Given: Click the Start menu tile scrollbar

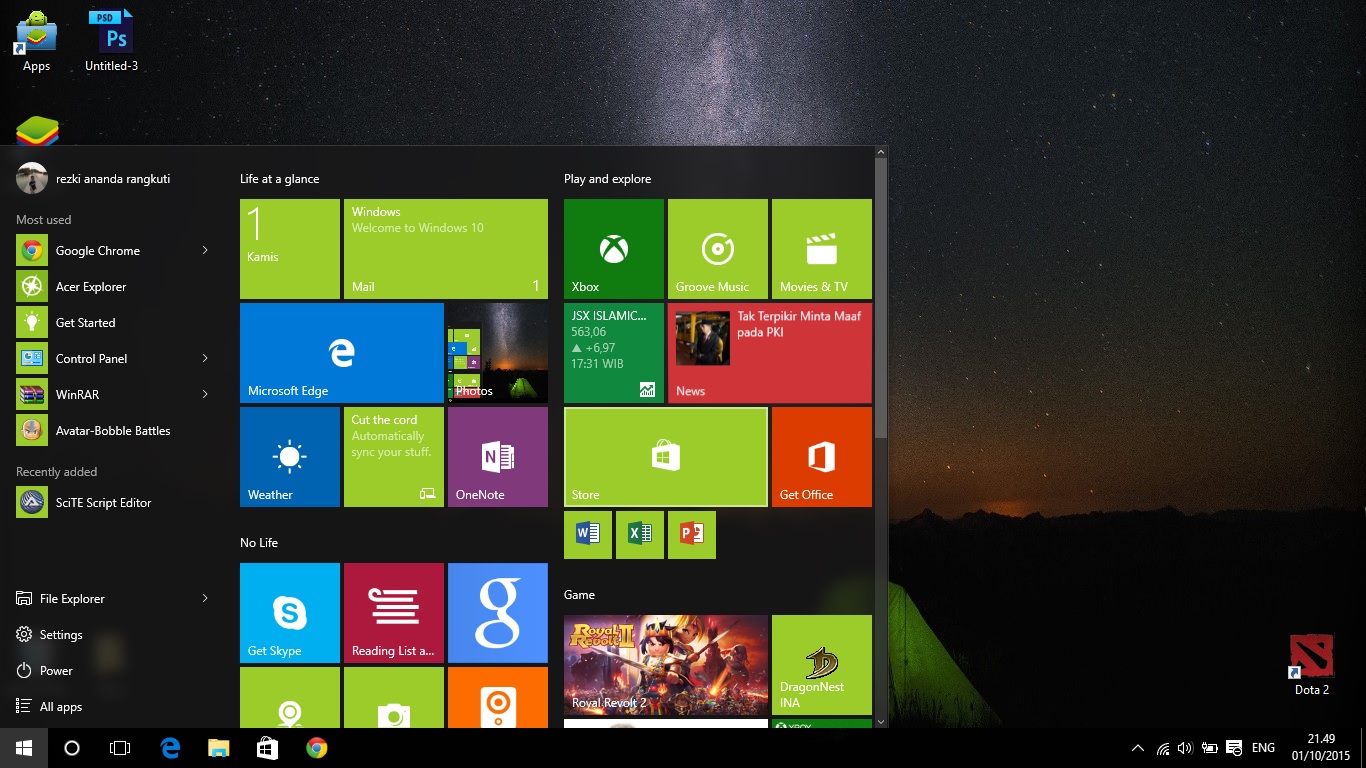Looking at the screenshot, I should pos(880,298).
